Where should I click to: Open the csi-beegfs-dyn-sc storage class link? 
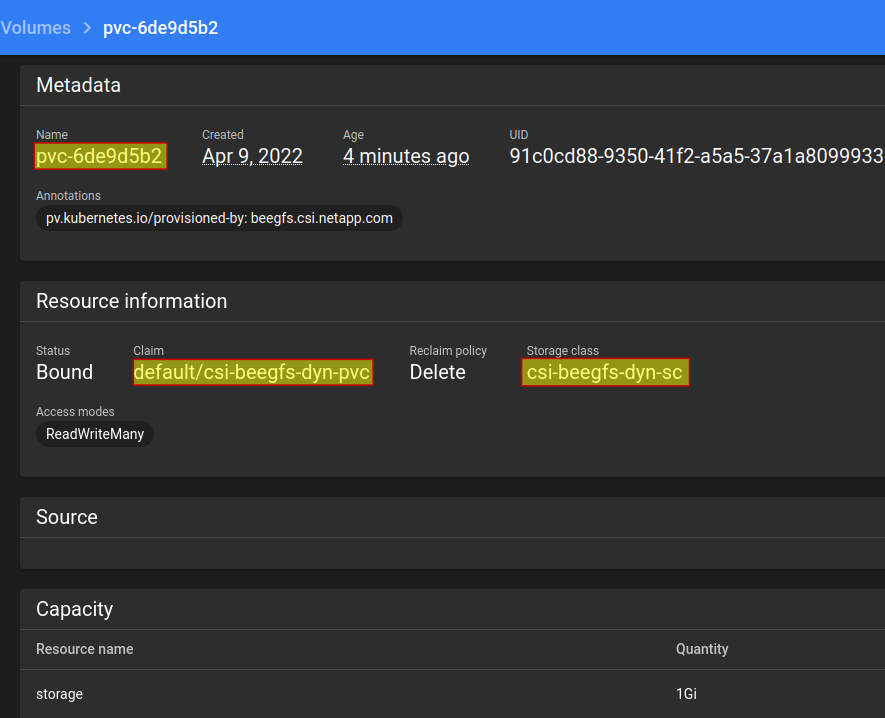click(605, 372)
